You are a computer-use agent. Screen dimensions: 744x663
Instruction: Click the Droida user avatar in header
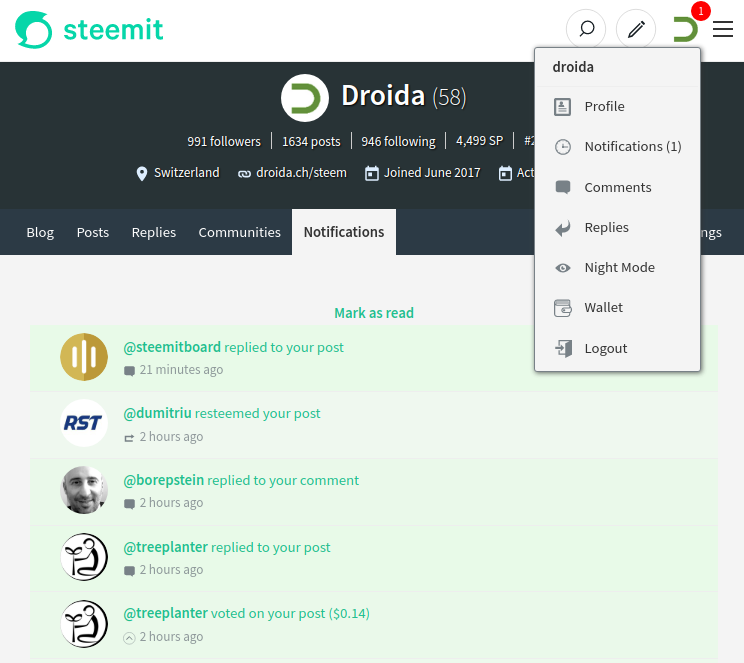coord(685,29)
